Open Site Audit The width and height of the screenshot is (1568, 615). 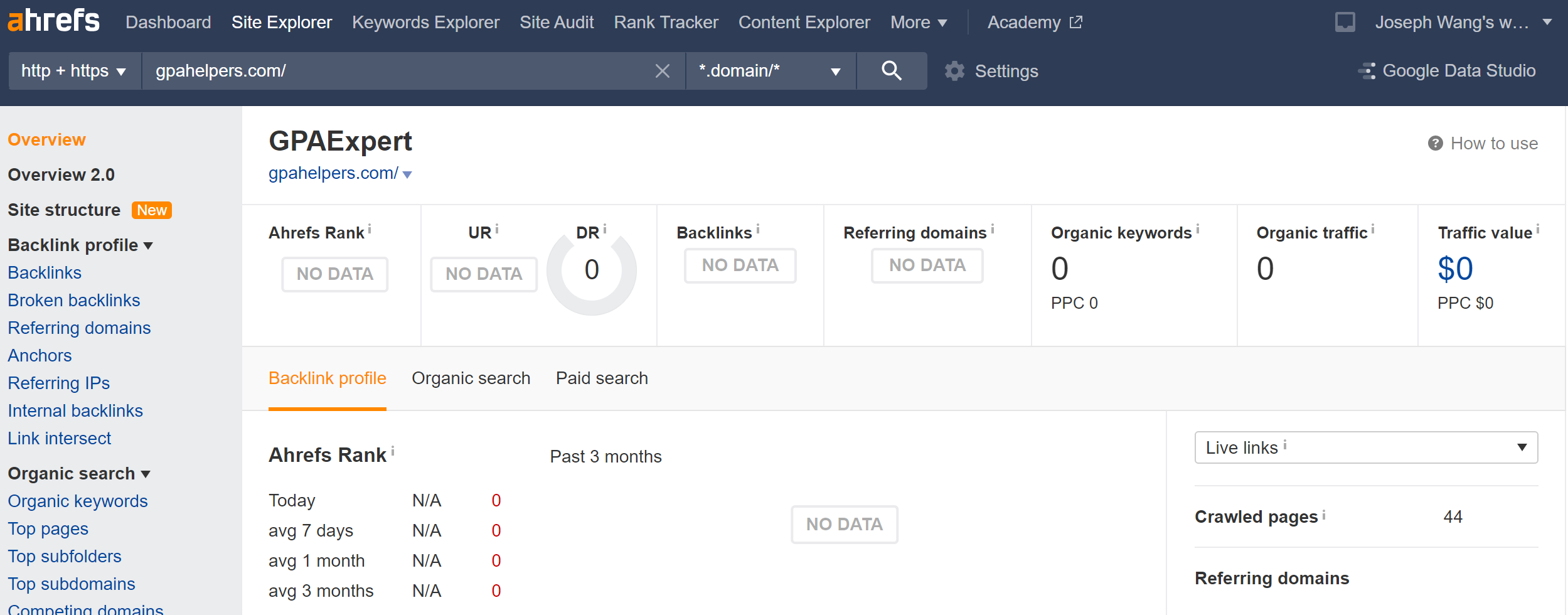pos(557,22)
